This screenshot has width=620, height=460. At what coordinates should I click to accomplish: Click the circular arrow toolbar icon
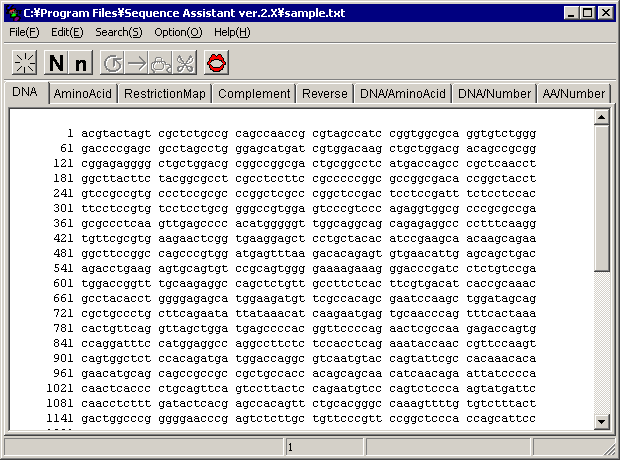point(113,63)
